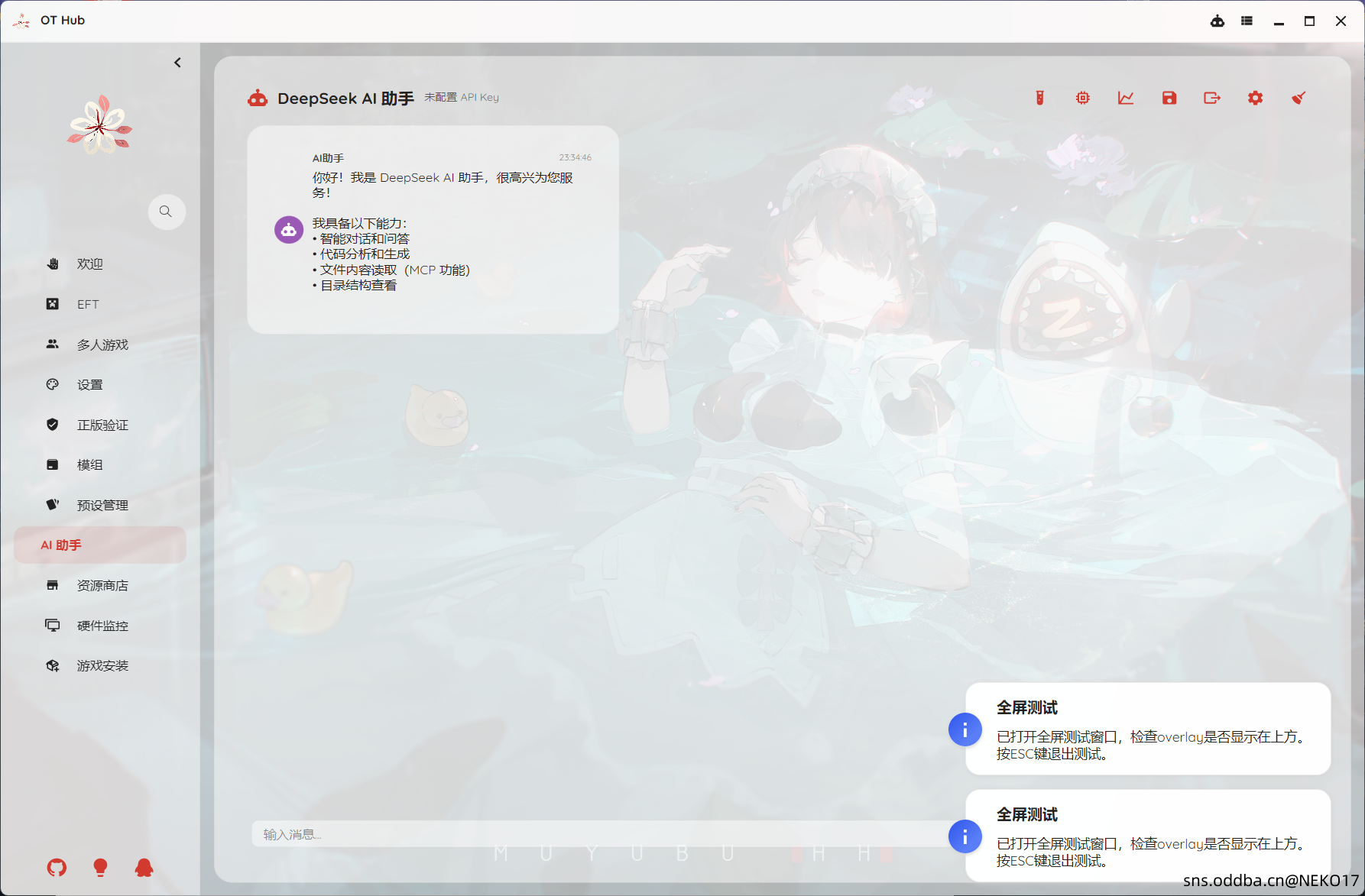
Task: Click the list icon in title bar
Action: tap(1247, 21)
